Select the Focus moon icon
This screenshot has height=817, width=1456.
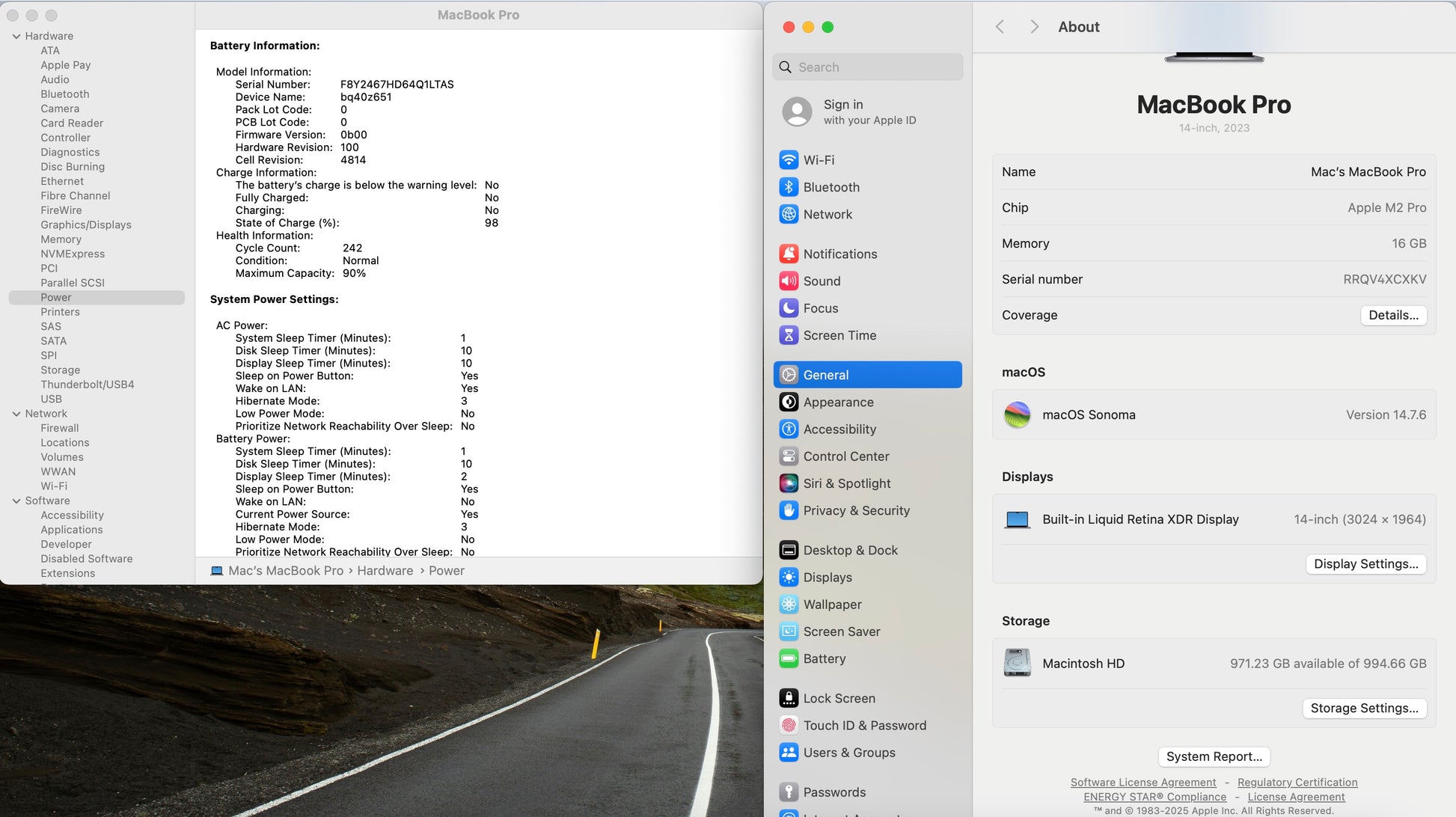[789, 308]
